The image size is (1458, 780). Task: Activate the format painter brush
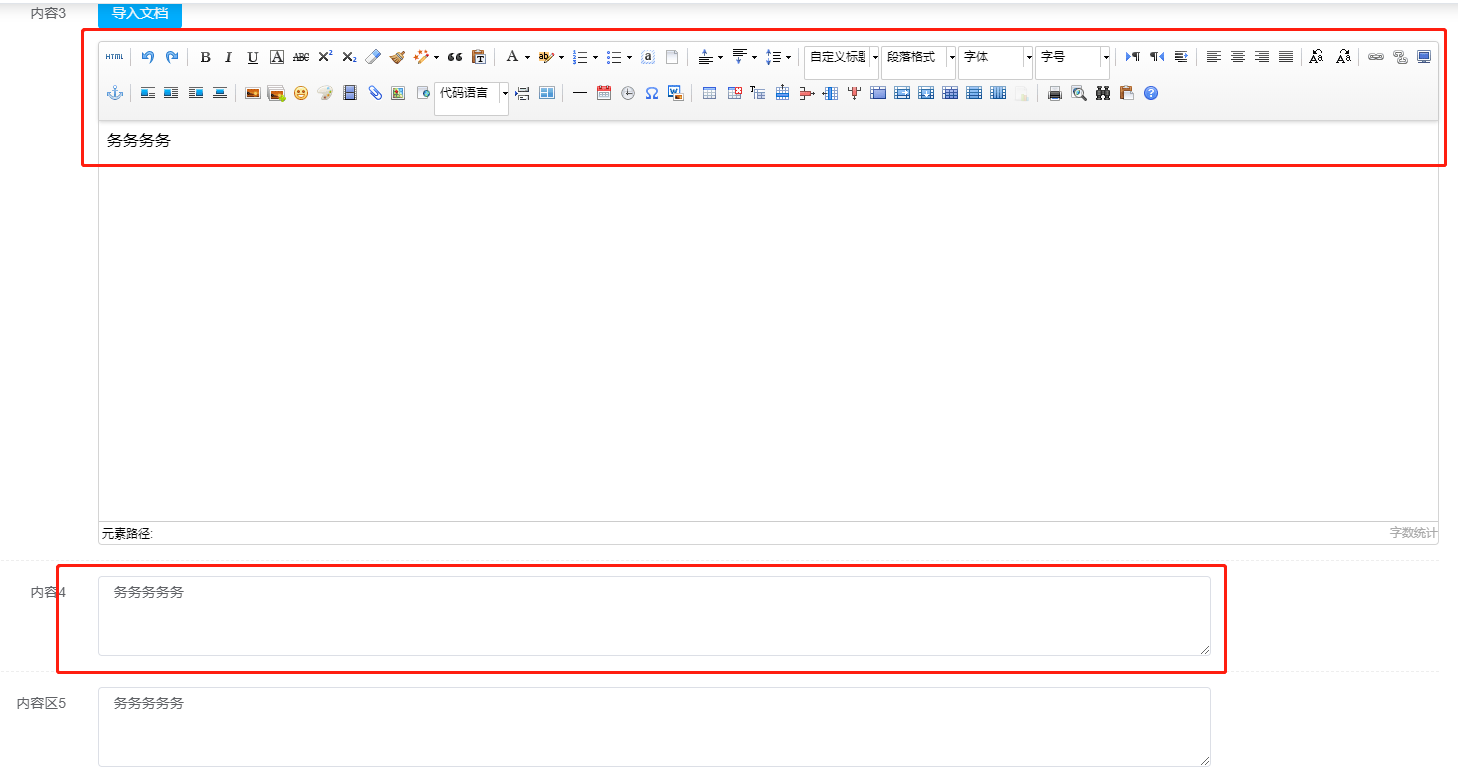(x=397, y=57)
